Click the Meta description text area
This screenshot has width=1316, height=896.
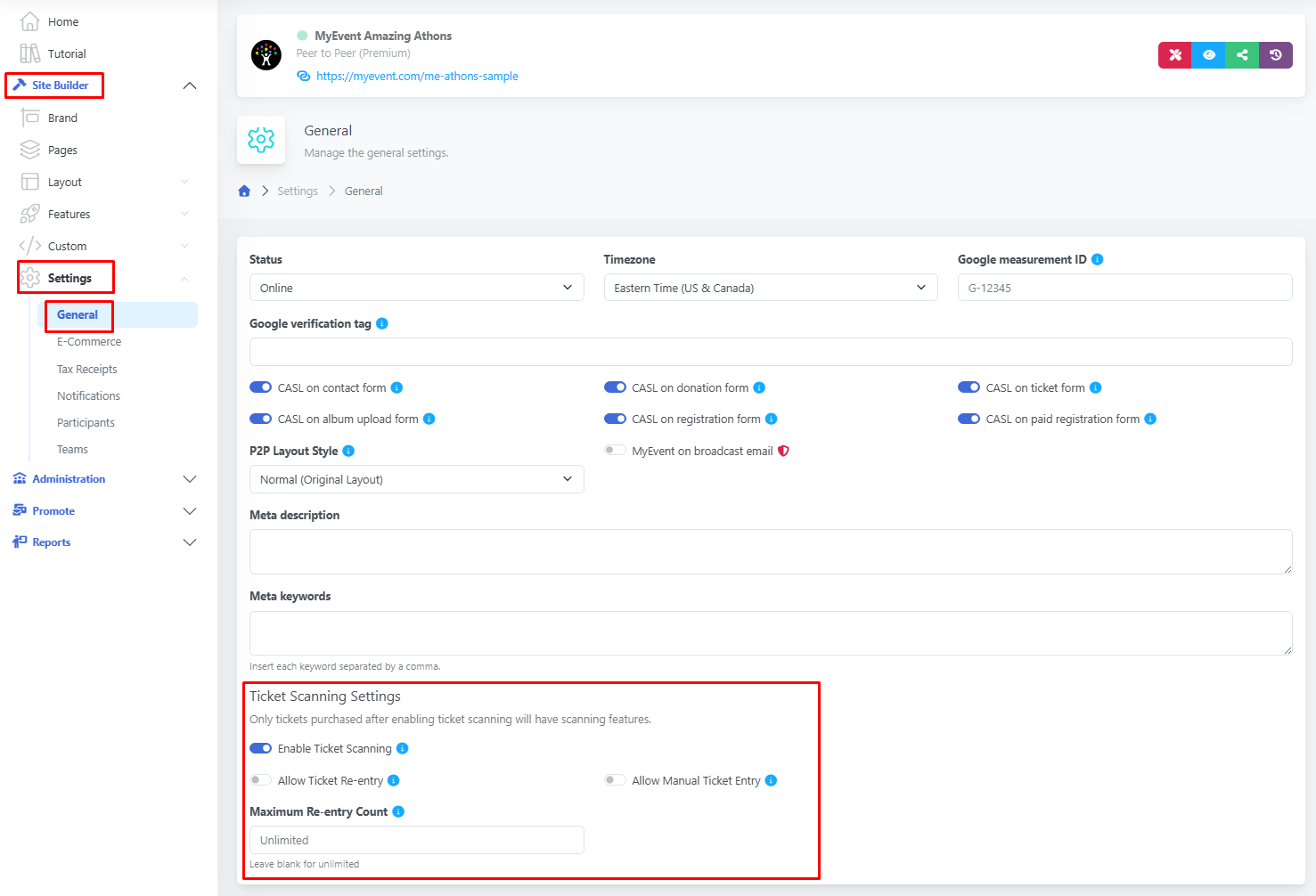pyautogui.click(x=770, y=552)
